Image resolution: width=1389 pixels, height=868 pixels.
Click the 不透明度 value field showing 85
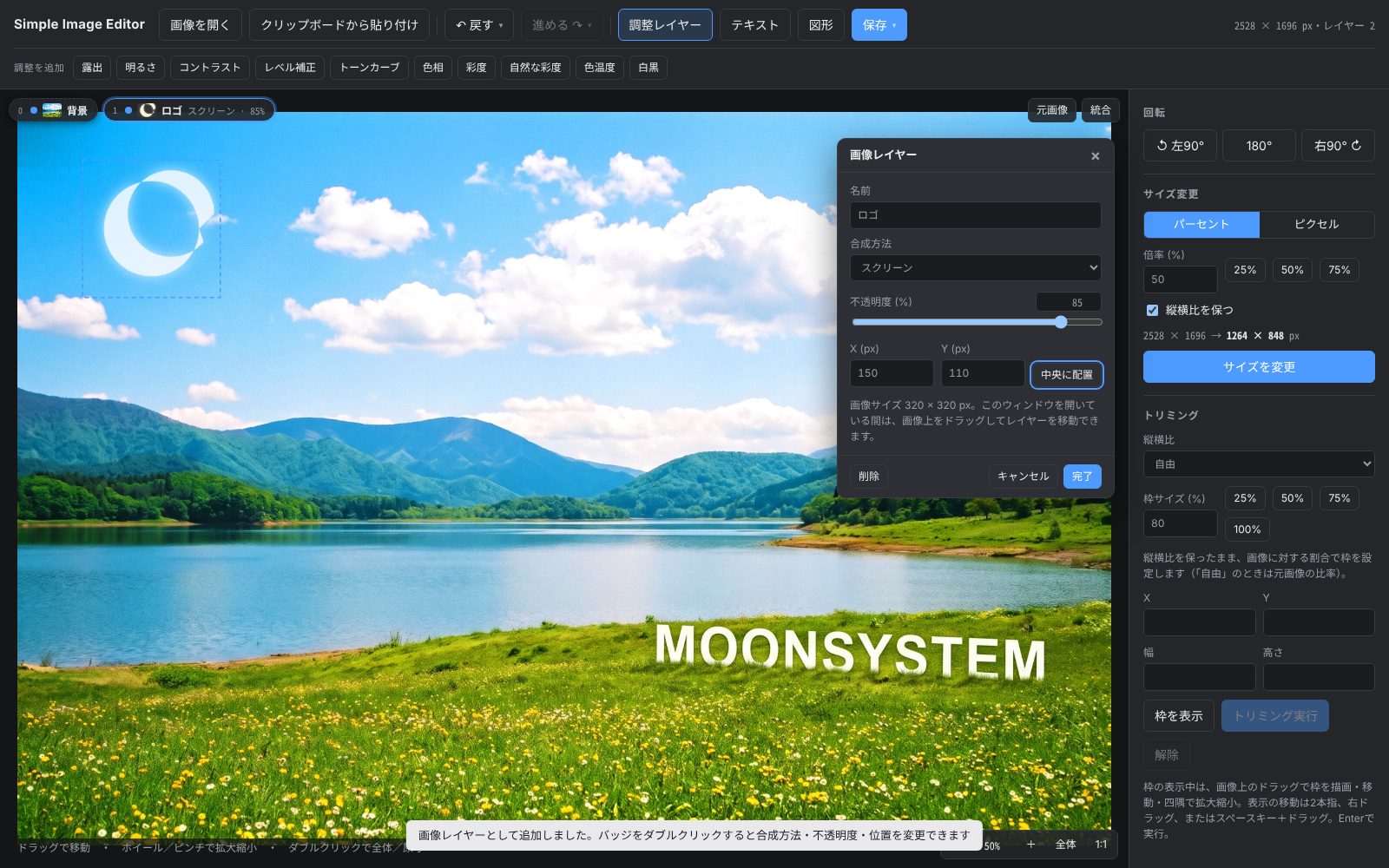coord(1068,302)
